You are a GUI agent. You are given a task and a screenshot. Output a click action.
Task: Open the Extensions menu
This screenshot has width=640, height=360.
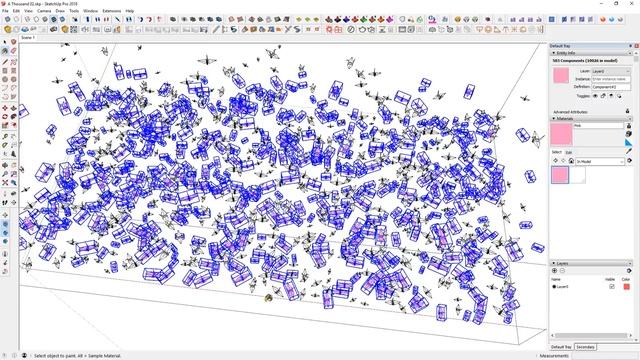[111, 11]
